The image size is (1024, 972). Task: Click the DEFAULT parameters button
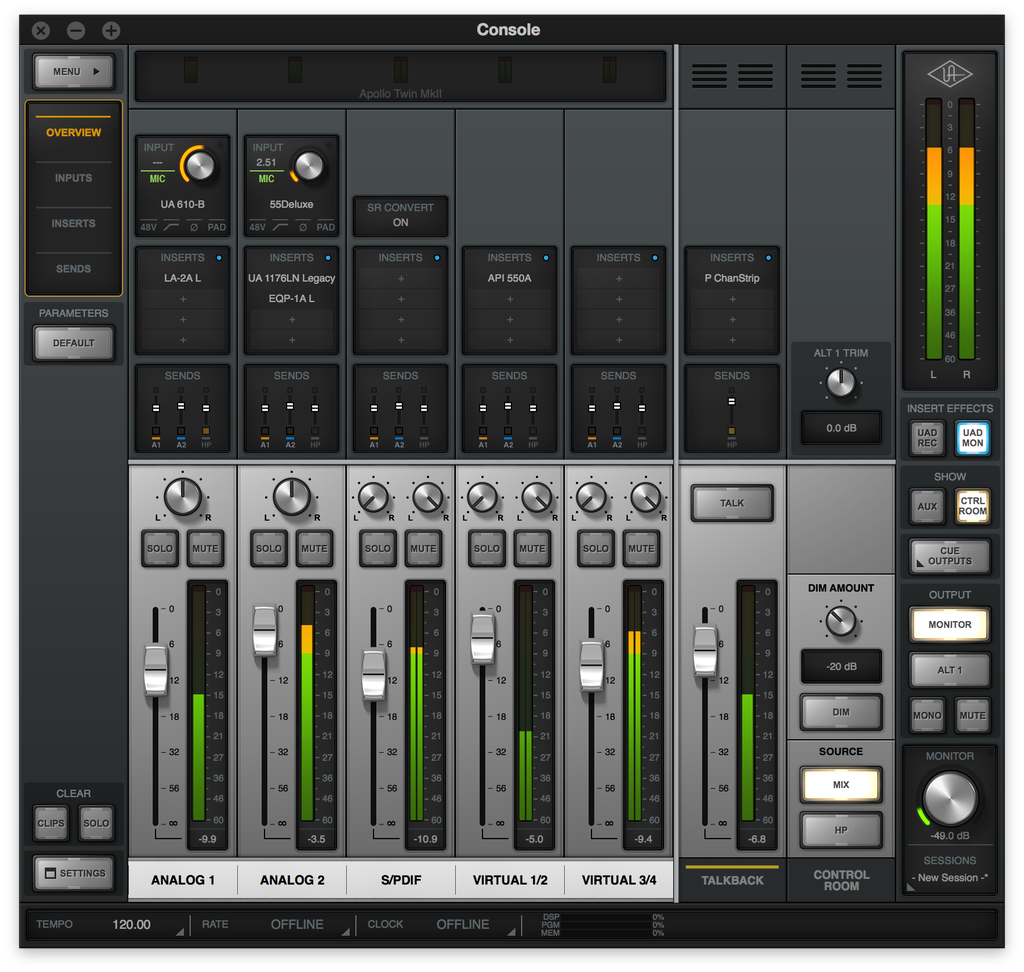pos(74,343)
